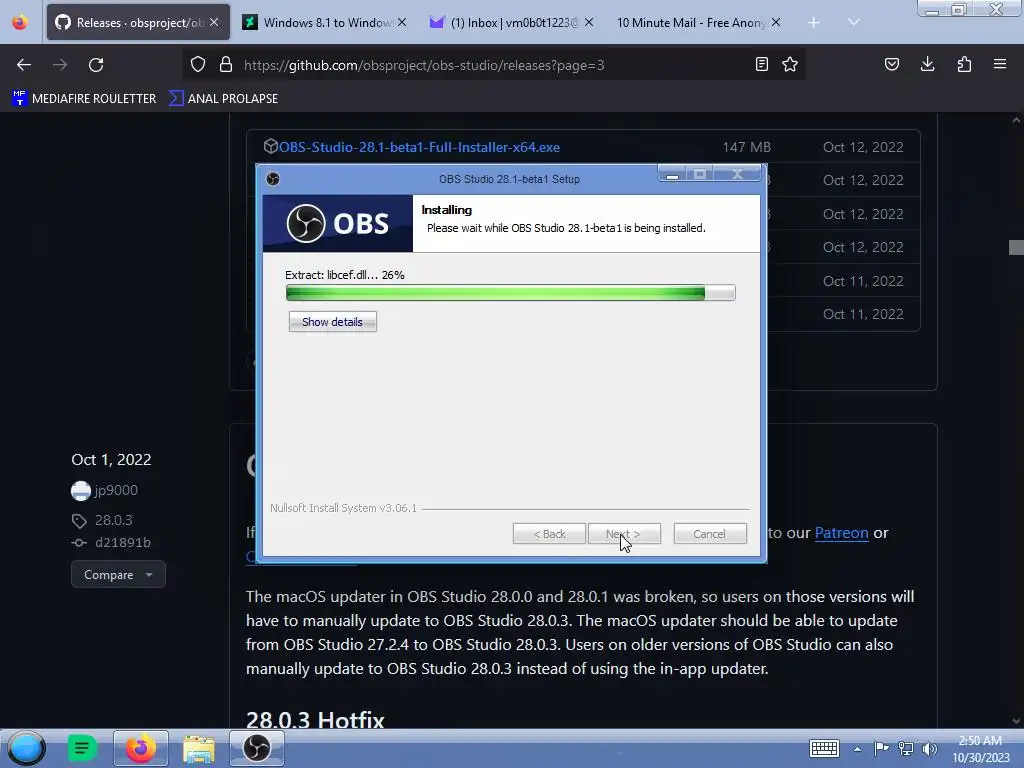Image resolution: width=1024 pixels, height=768 pixels.
Task: Bookmark this page with the star icon
Action: (x=790, y=65)
